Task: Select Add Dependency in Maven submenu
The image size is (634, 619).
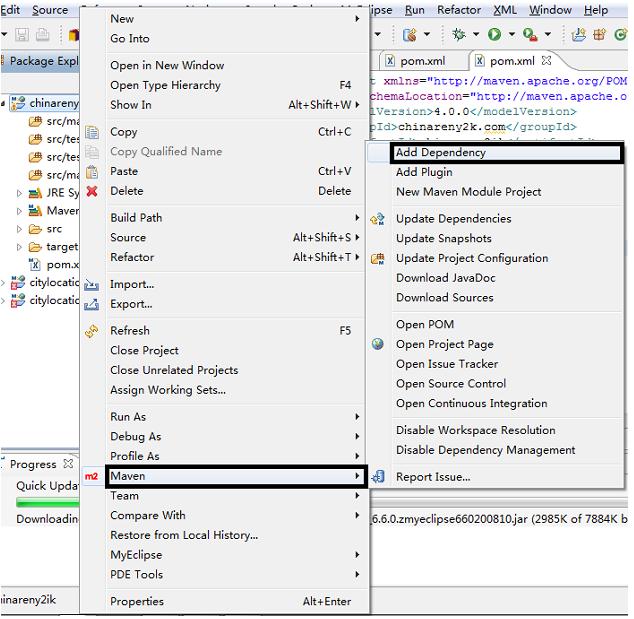Action: (507, 153)
